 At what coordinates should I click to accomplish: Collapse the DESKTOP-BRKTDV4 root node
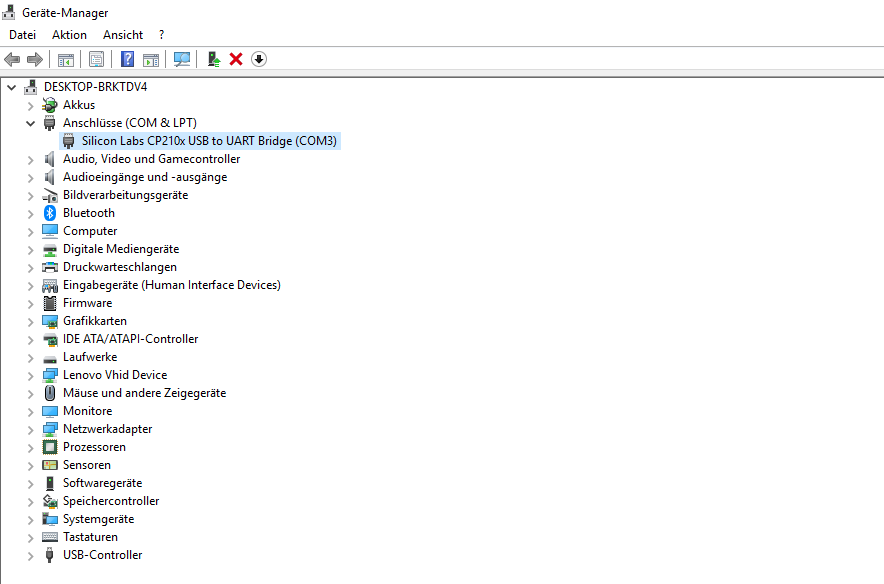(x=11, y=87)
